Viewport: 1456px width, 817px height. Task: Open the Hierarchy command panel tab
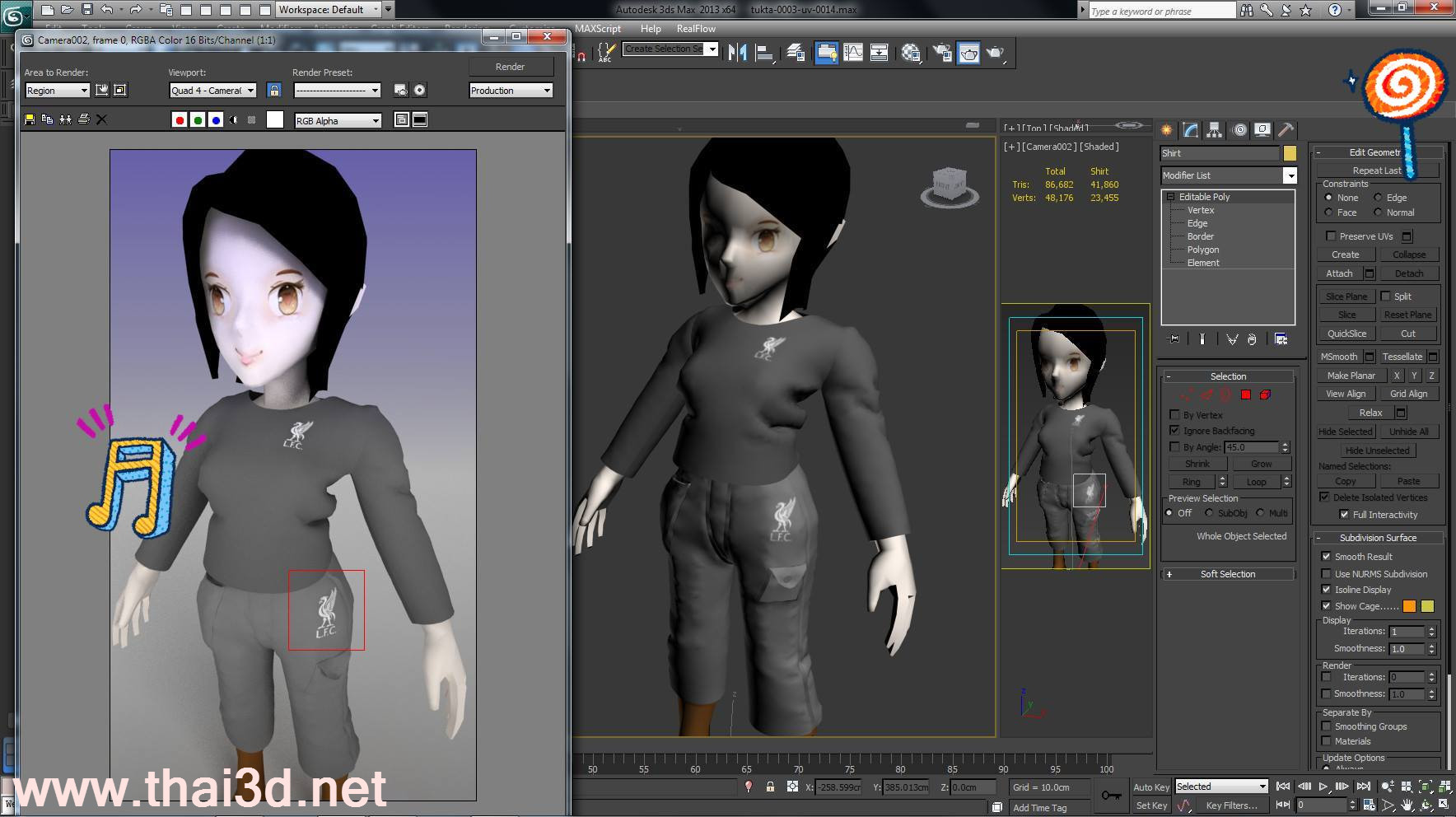(x=1214, y=130)
